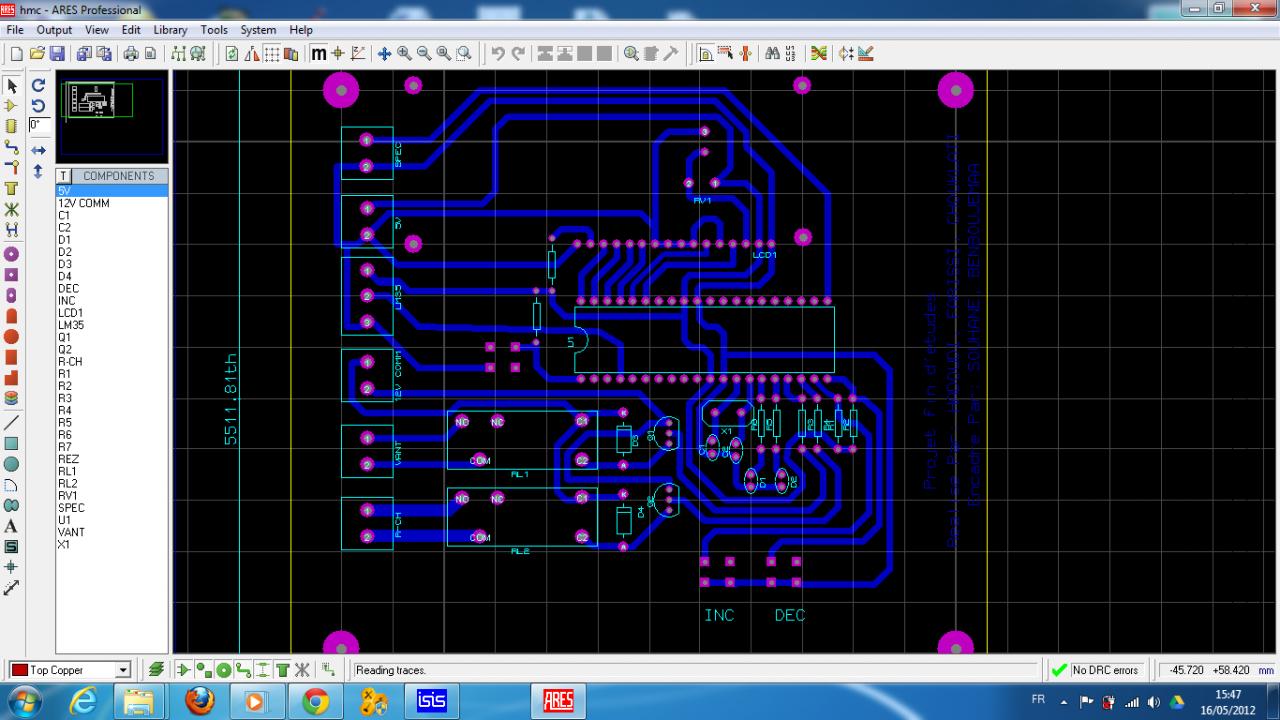Select the 2D text 'A' tool
This screenshot has height=720, width=1280.
pos(12,526)
